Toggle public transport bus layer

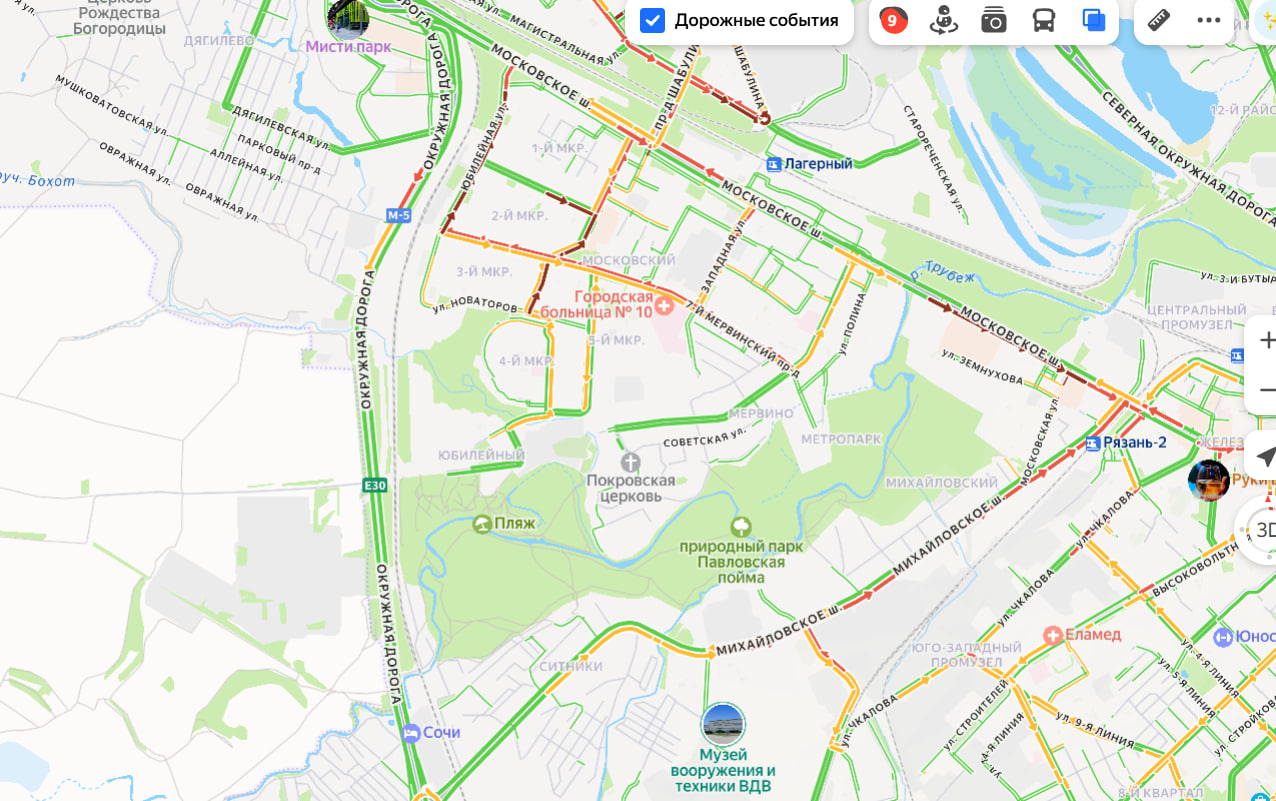[x=1044, y=20]
